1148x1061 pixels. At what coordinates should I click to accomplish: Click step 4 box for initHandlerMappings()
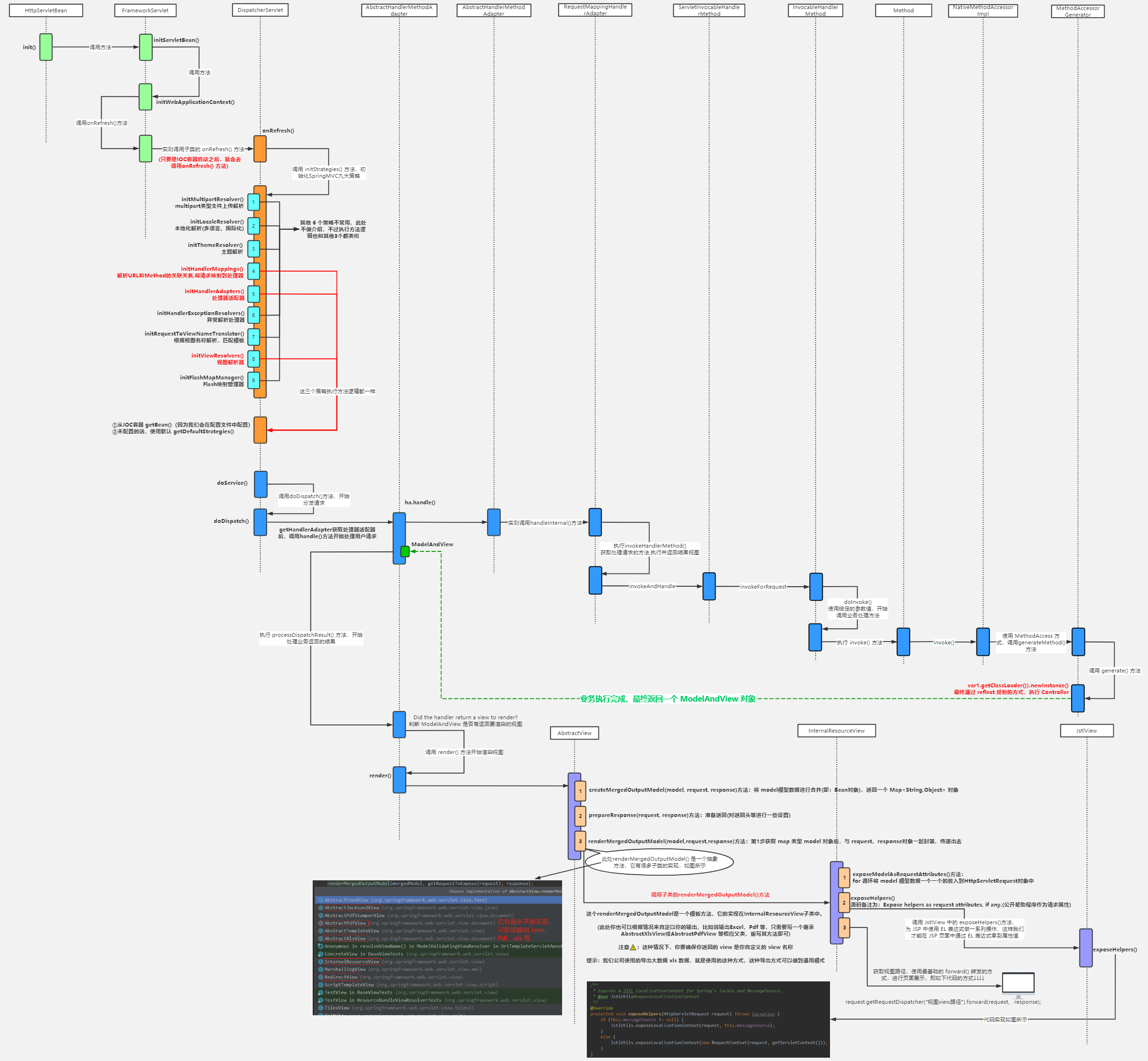coord(253,271)
